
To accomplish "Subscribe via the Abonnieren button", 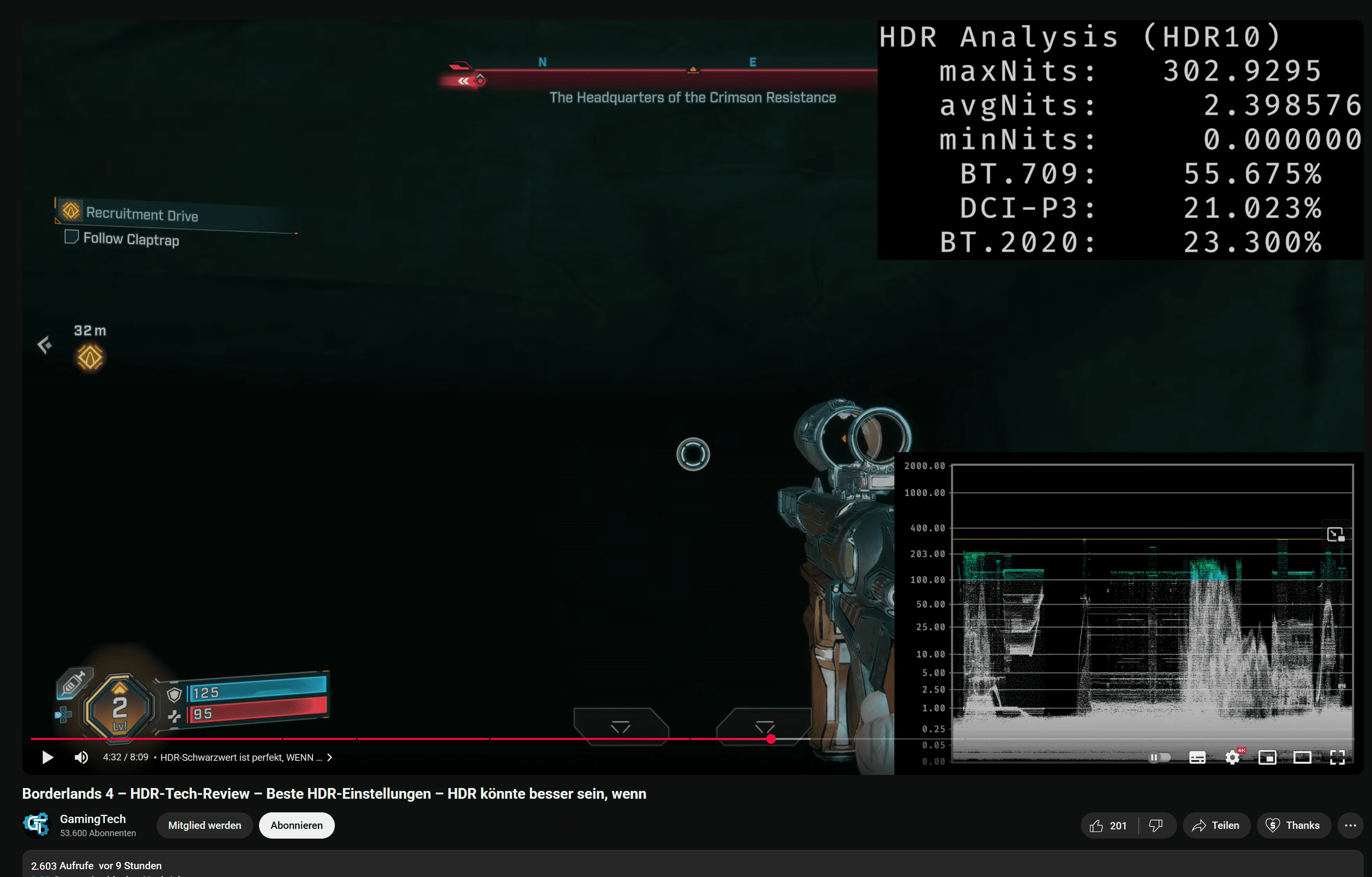I will coord(296,826).
